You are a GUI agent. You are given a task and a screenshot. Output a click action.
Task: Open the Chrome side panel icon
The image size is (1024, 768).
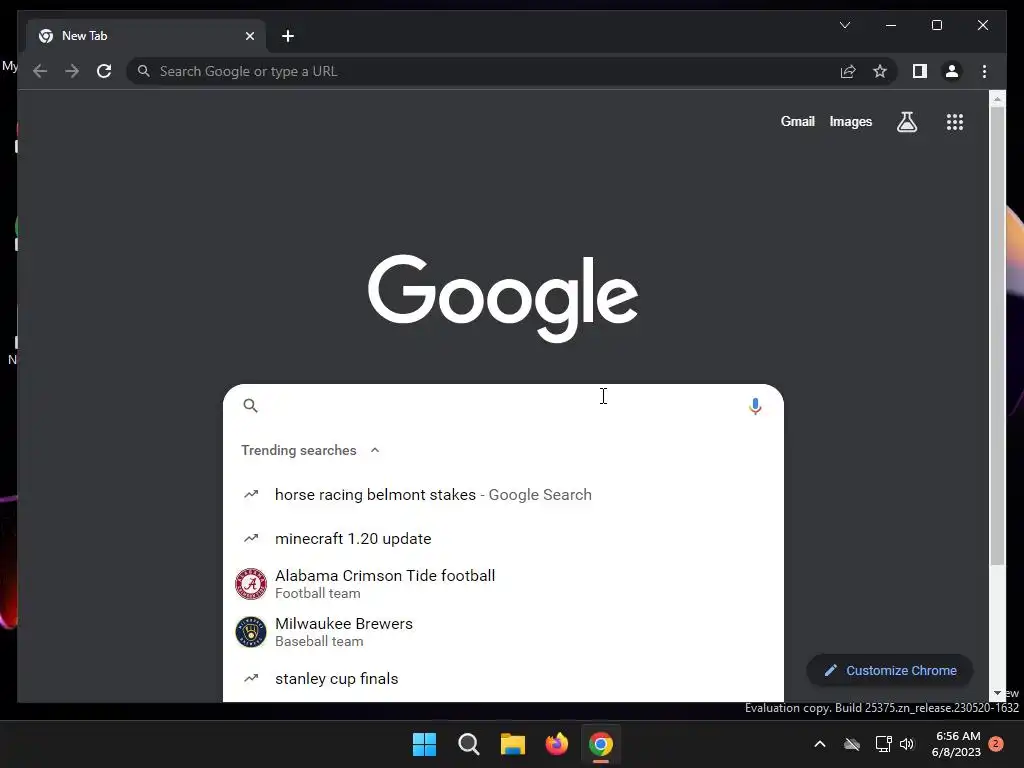(x=920, y=71)
